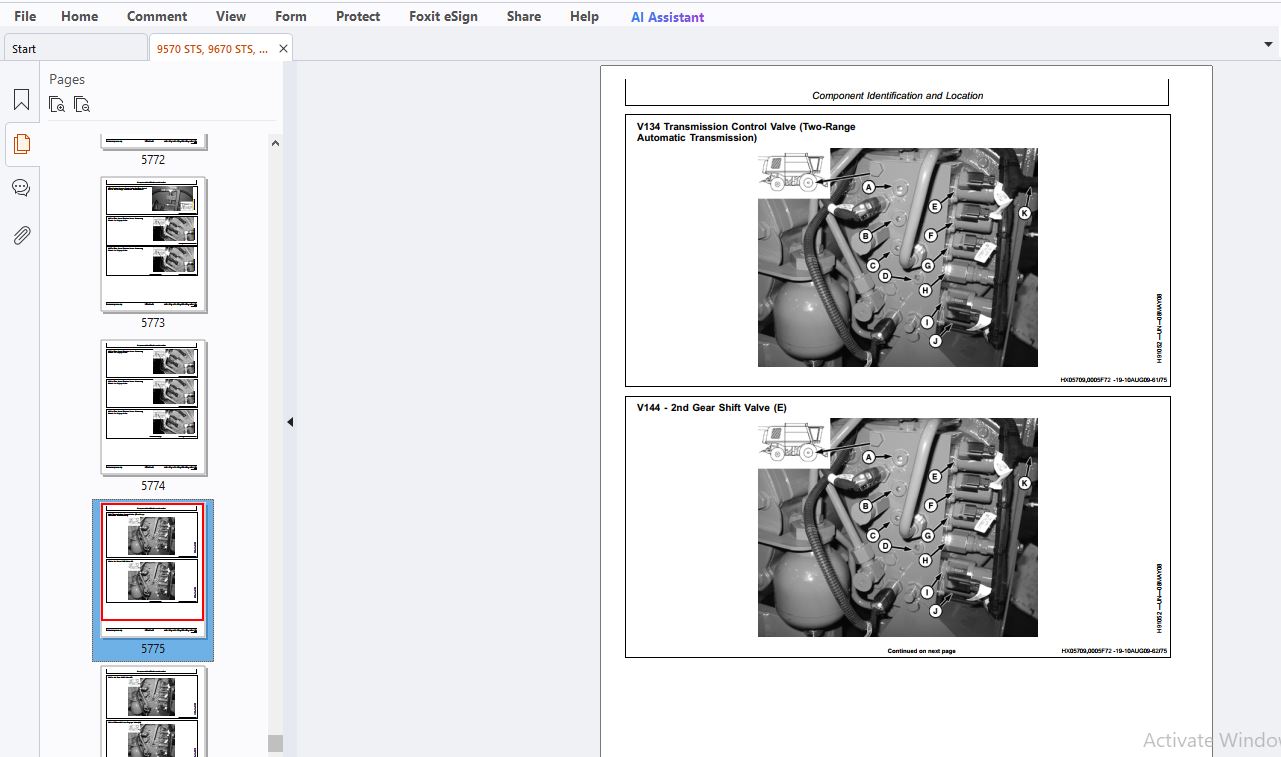Open the tab list dropdown arrow
This screenshot has width=1281, height=757.
[x=1268, y=45]
